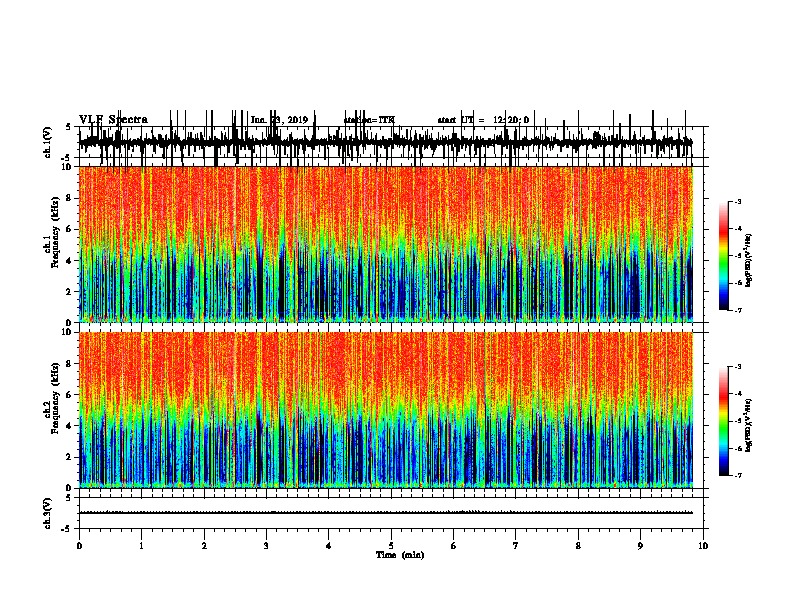Image resolution: width=792 pixels, height=612 pixels.
Task: Click the time axis tick label 6
Action: click(454, 546)
